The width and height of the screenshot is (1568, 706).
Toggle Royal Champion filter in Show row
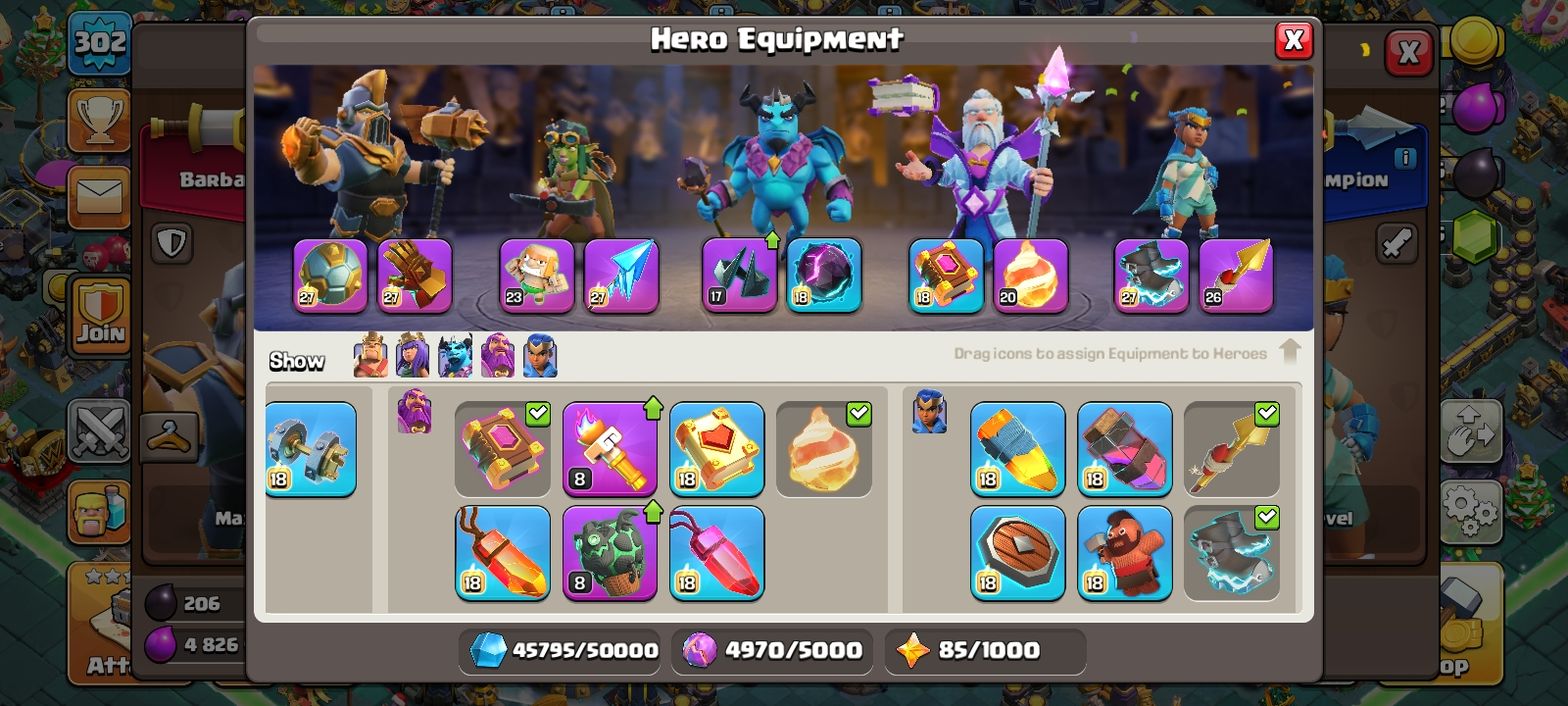(541, 356)
